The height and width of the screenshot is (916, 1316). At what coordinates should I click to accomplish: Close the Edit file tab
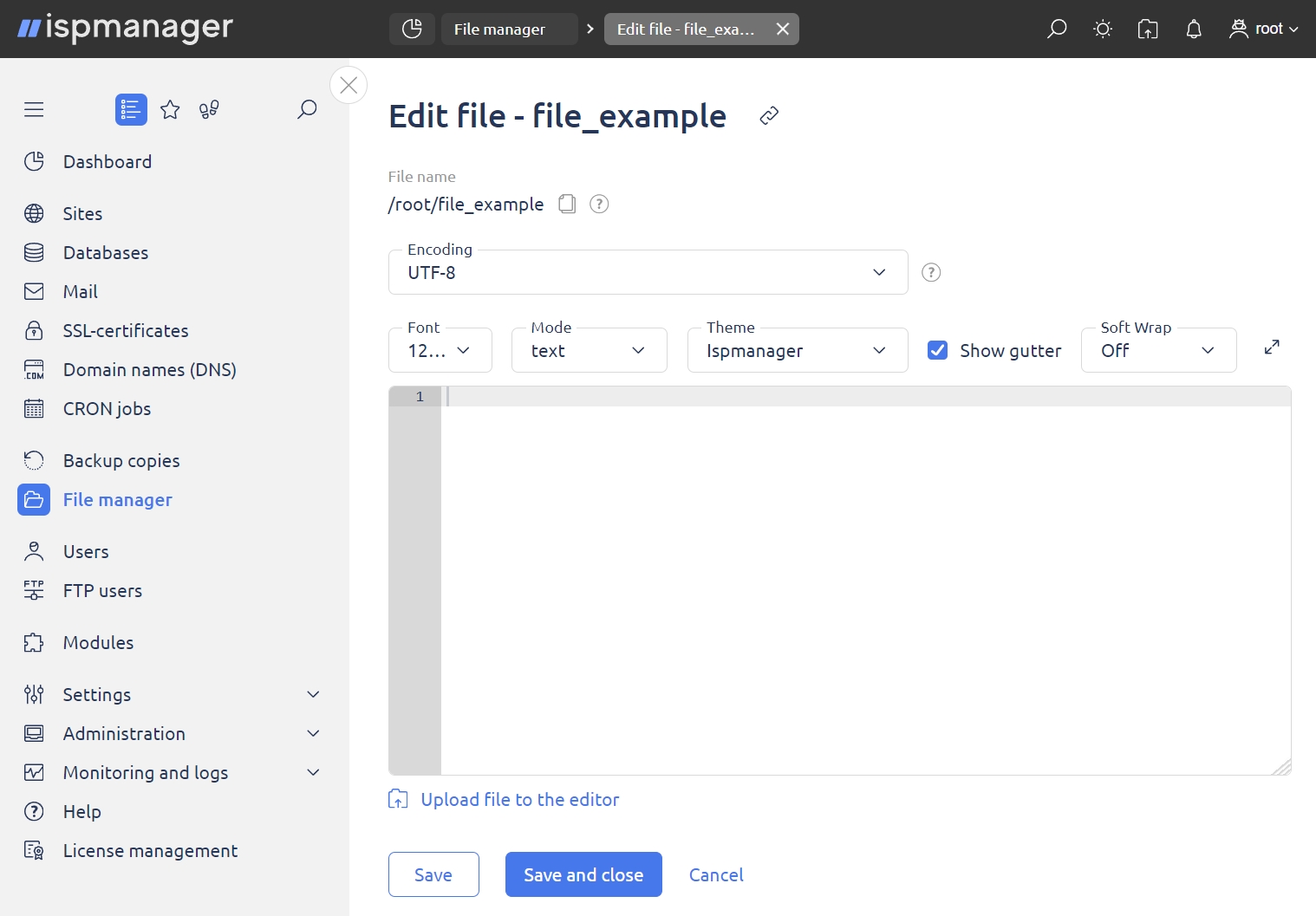(783, 29)
